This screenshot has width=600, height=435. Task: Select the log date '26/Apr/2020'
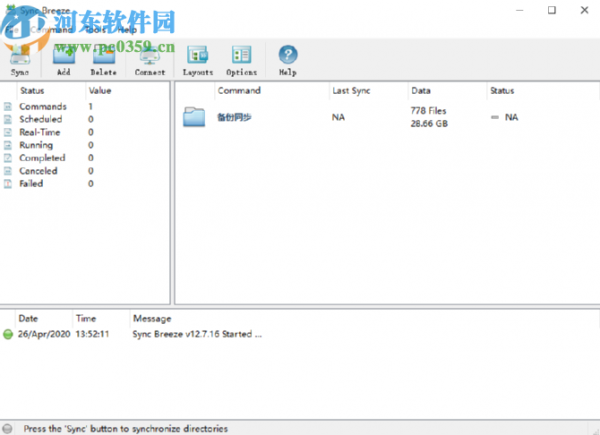tap(44, 334)
